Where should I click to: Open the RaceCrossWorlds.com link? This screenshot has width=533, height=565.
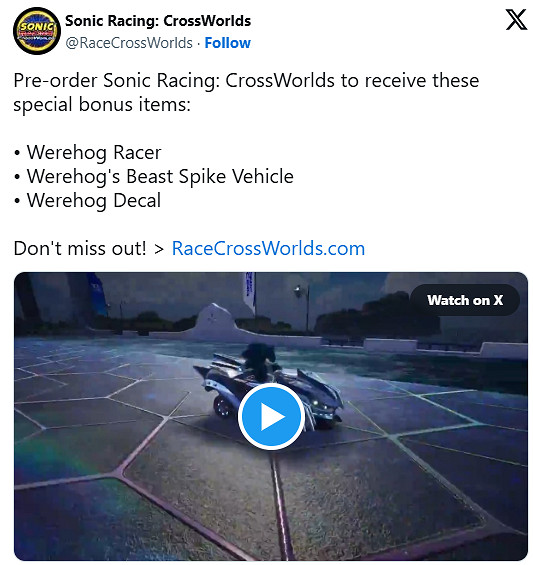tap(268, 248)
